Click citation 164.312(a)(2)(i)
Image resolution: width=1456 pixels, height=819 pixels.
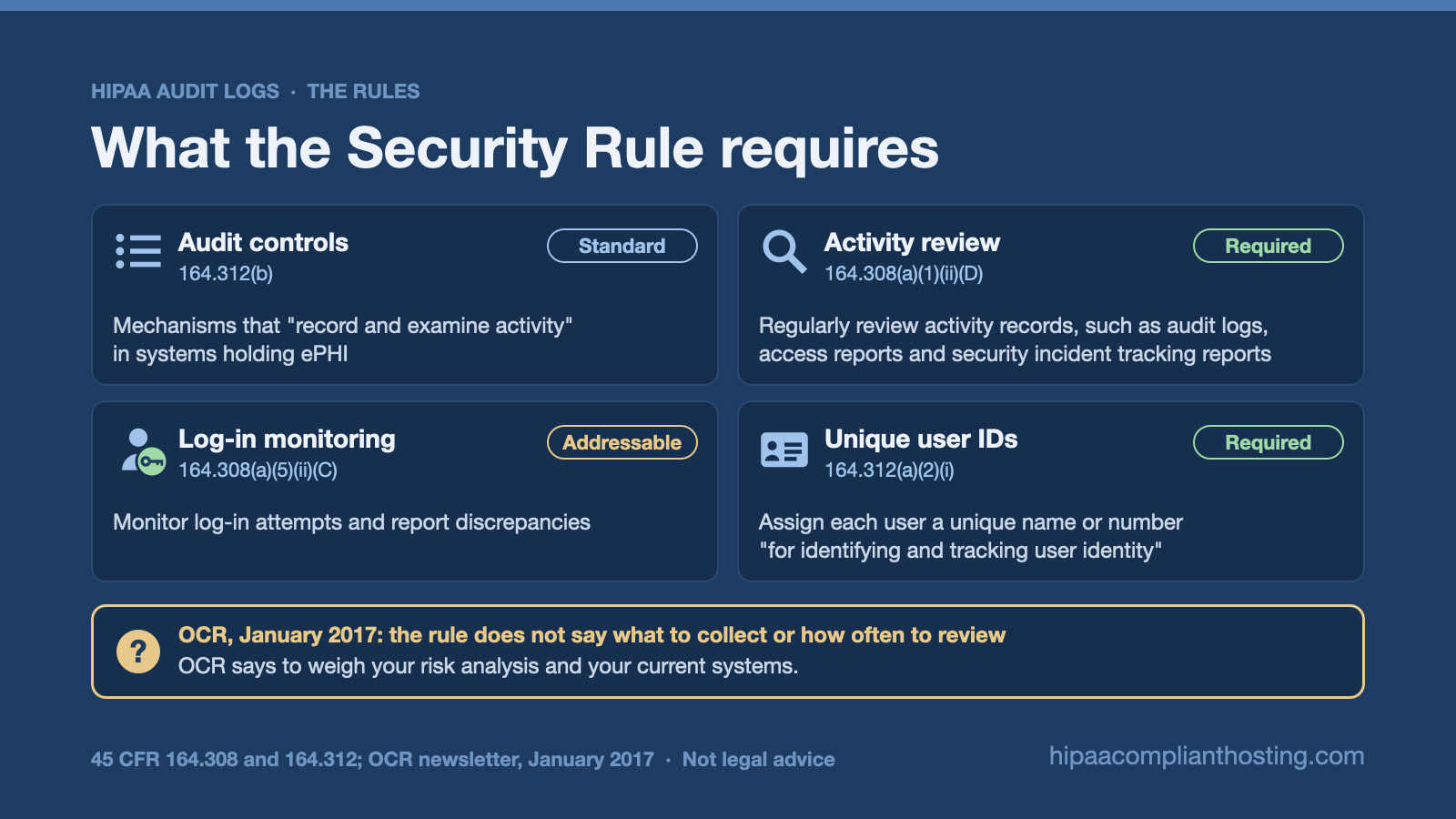tap(889, 470)
